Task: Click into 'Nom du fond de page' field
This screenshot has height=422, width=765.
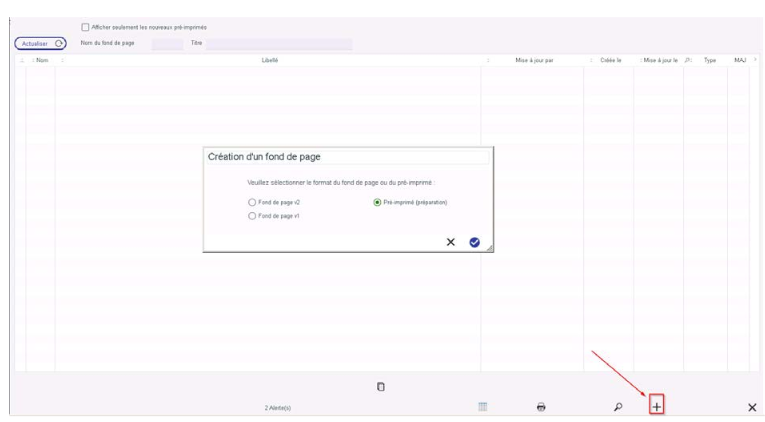Action: [x=167, y=43]
